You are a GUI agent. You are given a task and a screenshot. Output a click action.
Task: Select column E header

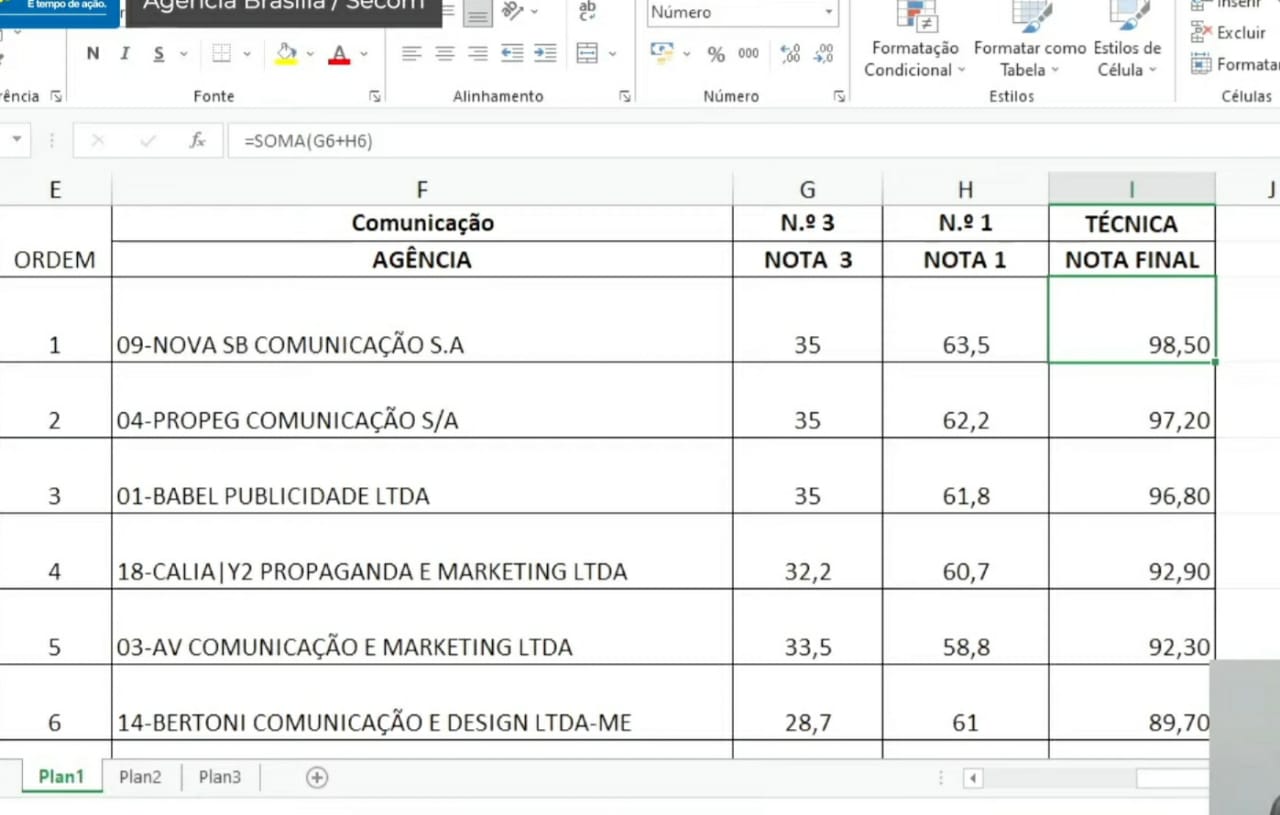coord(55,189)
